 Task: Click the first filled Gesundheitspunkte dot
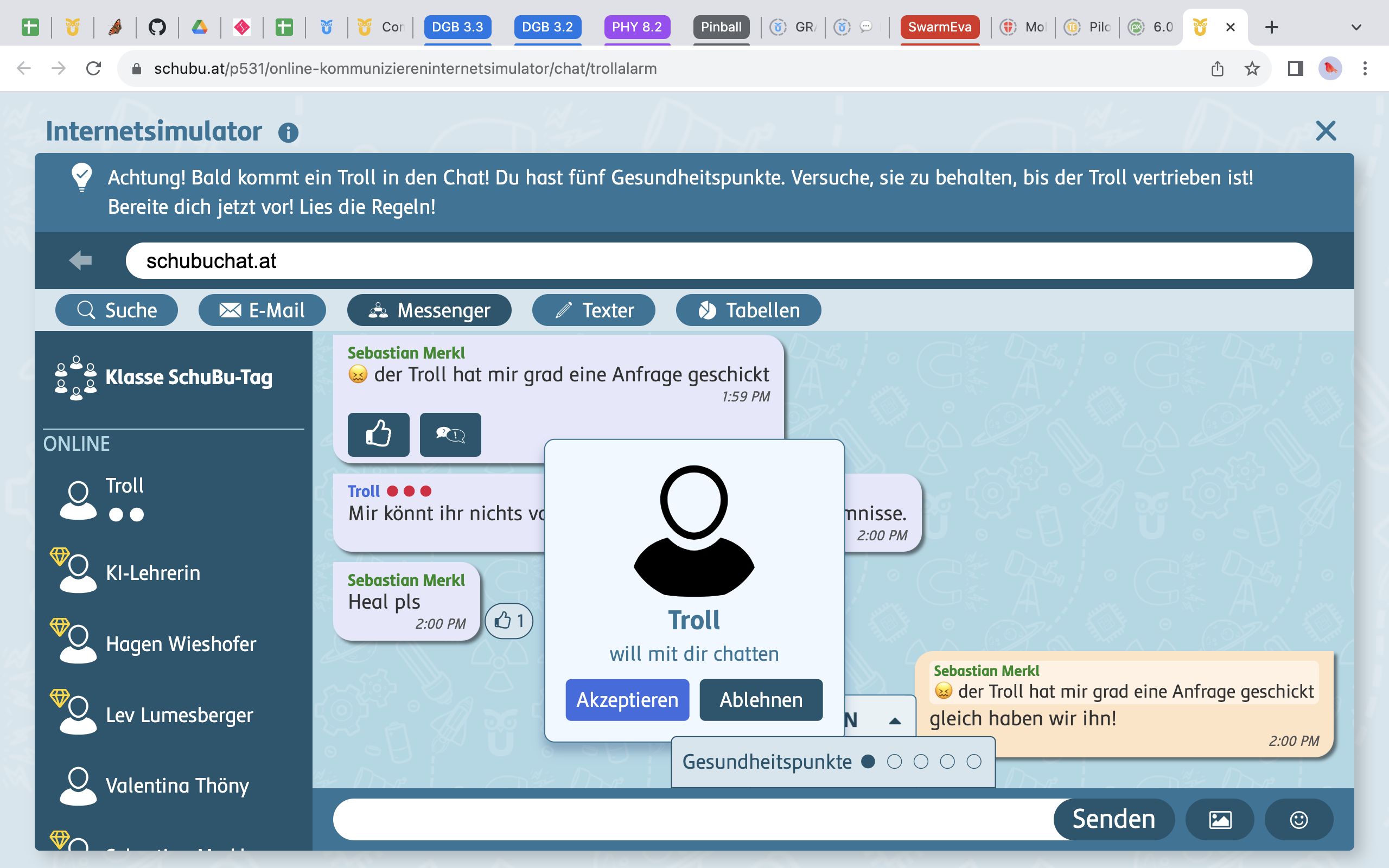(x=869, y=762)
